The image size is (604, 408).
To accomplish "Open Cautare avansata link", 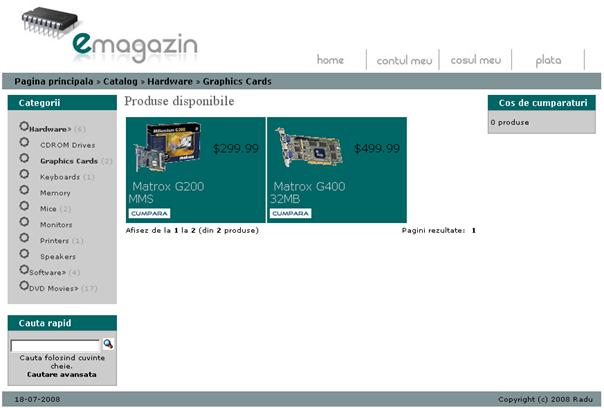I will coord(62,374).
